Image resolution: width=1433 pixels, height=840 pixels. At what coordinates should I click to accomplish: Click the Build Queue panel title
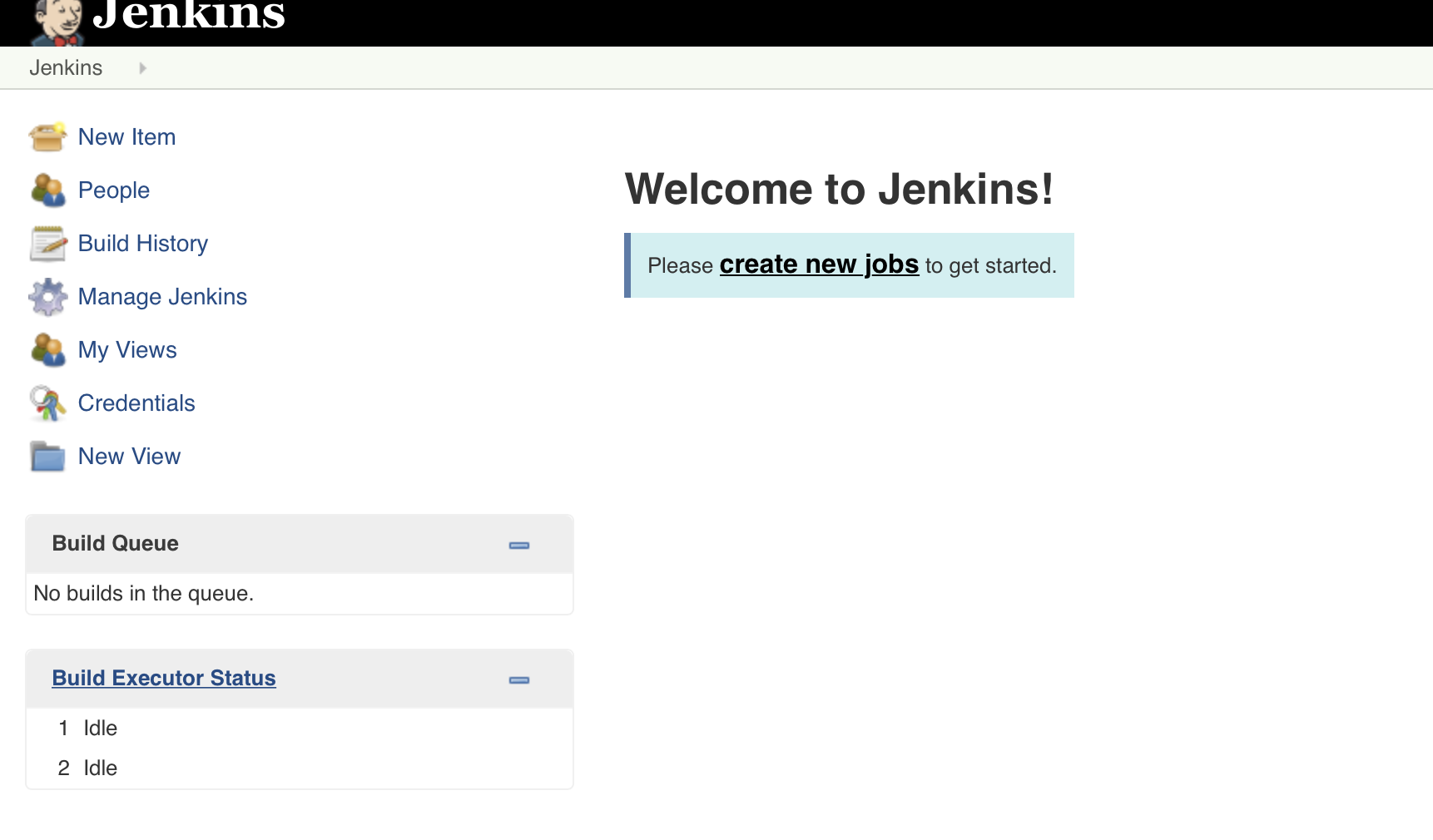116,543
